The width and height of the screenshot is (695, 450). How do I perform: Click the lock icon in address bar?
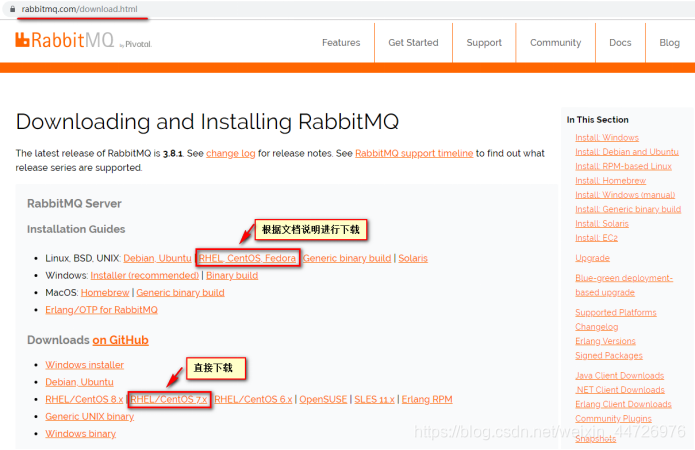[x=12, y=9]
